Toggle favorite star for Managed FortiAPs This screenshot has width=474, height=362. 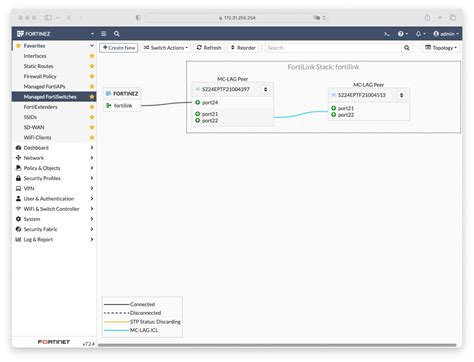point(92,86)
